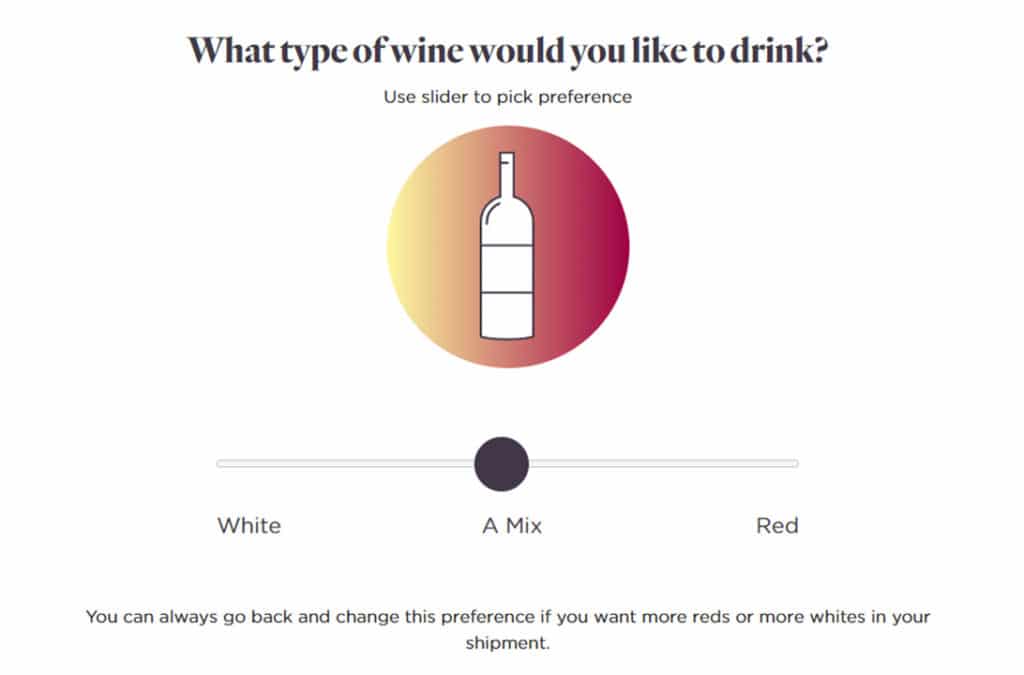Click the word "shipment." in the footer
Screen dimensions: 1024x675
pyautogui.click(x=507, y=643)
